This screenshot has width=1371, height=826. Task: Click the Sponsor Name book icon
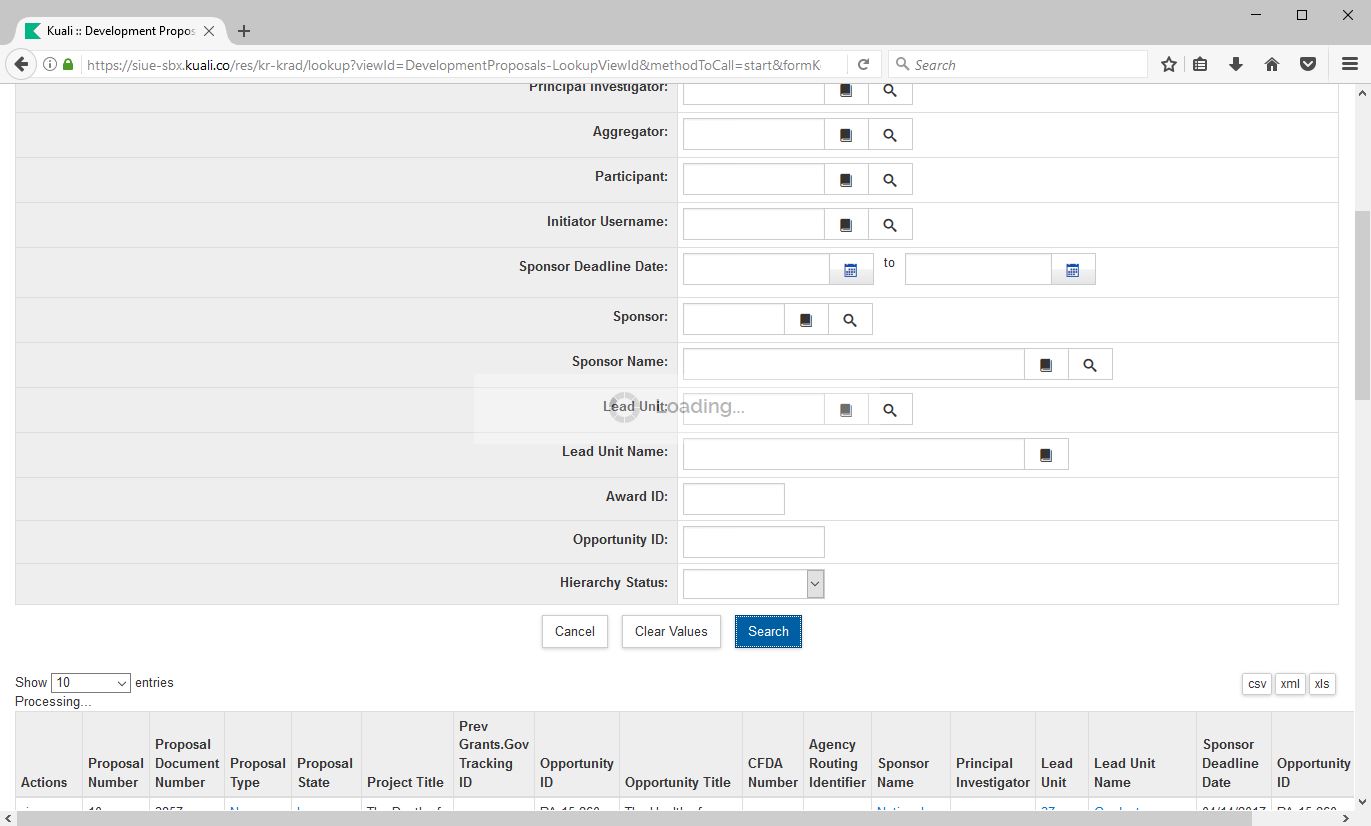click(x=1046, y=365)
